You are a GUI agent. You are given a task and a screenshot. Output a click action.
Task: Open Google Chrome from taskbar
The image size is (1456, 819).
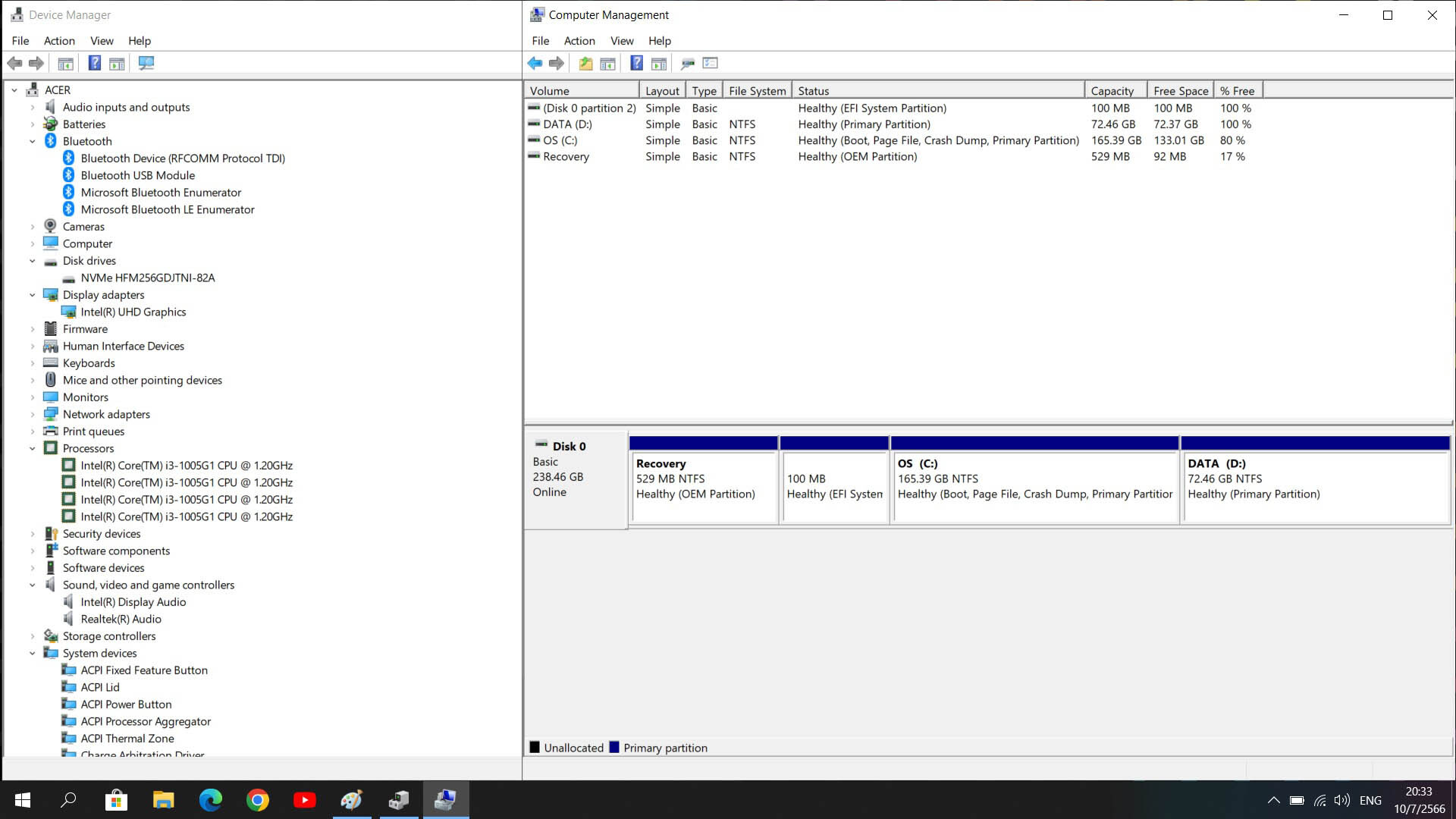258,800
